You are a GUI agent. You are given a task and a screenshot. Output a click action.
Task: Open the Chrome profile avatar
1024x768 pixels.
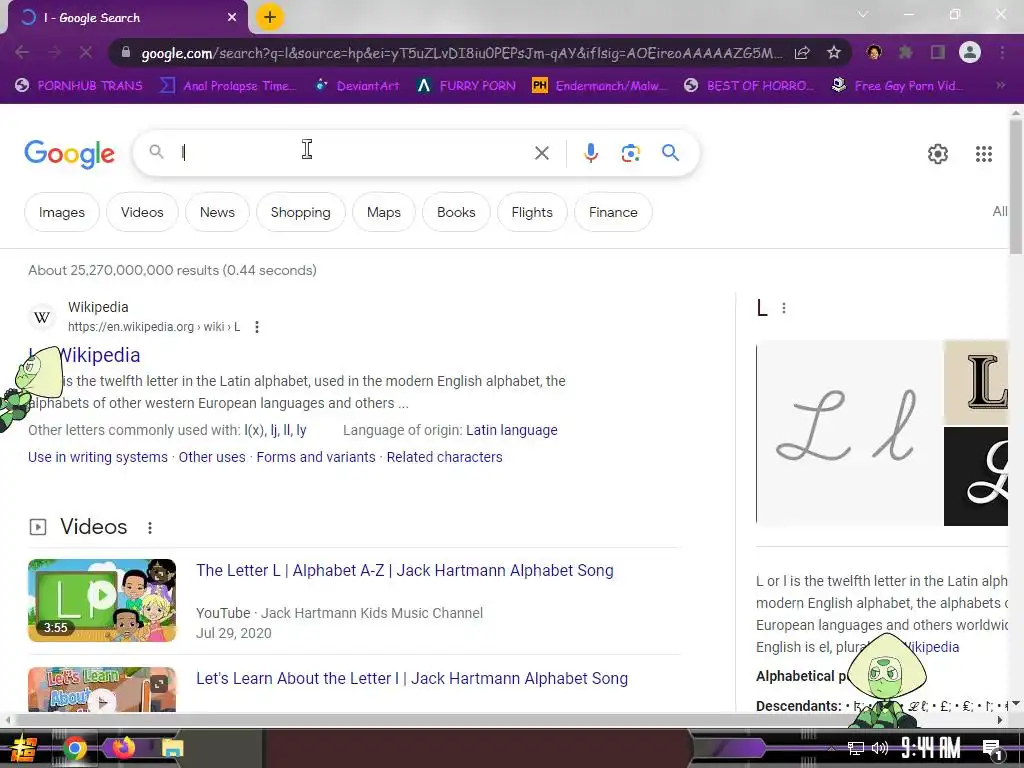(x=970, y=52)
